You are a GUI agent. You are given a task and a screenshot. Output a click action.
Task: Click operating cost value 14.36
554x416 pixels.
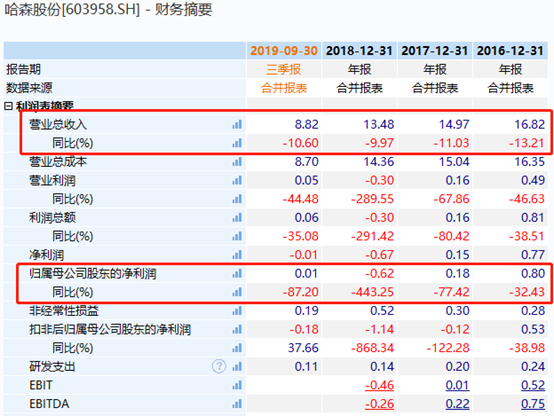coord(379,162)
